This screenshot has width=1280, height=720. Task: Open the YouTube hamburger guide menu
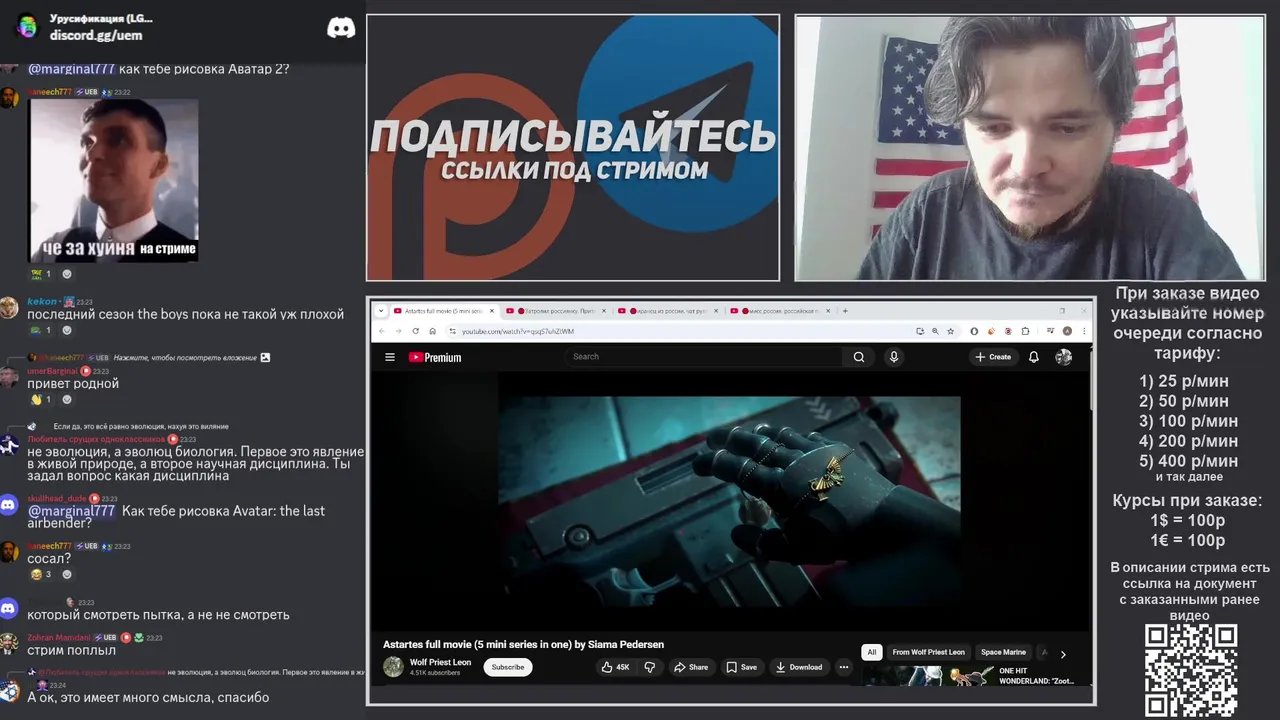(x=390, y=357)
